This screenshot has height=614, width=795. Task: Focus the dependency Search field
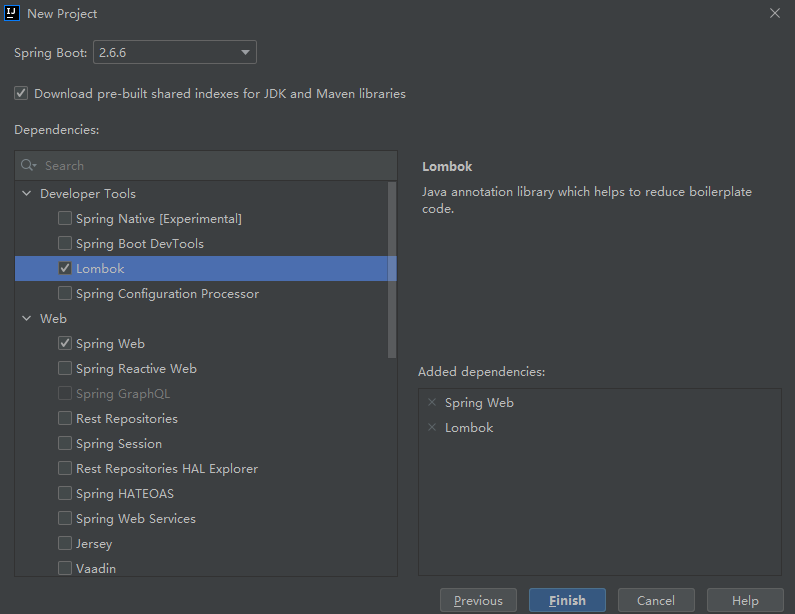(x=206, y=166)
